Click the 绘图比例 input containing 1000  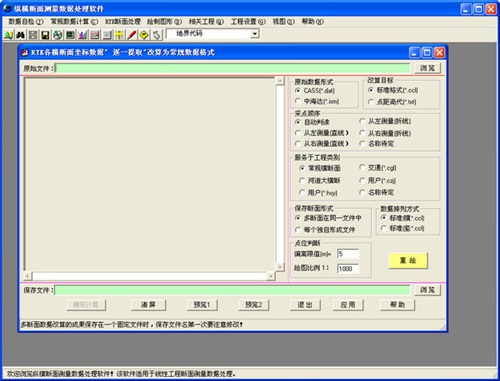pos(348,269)
